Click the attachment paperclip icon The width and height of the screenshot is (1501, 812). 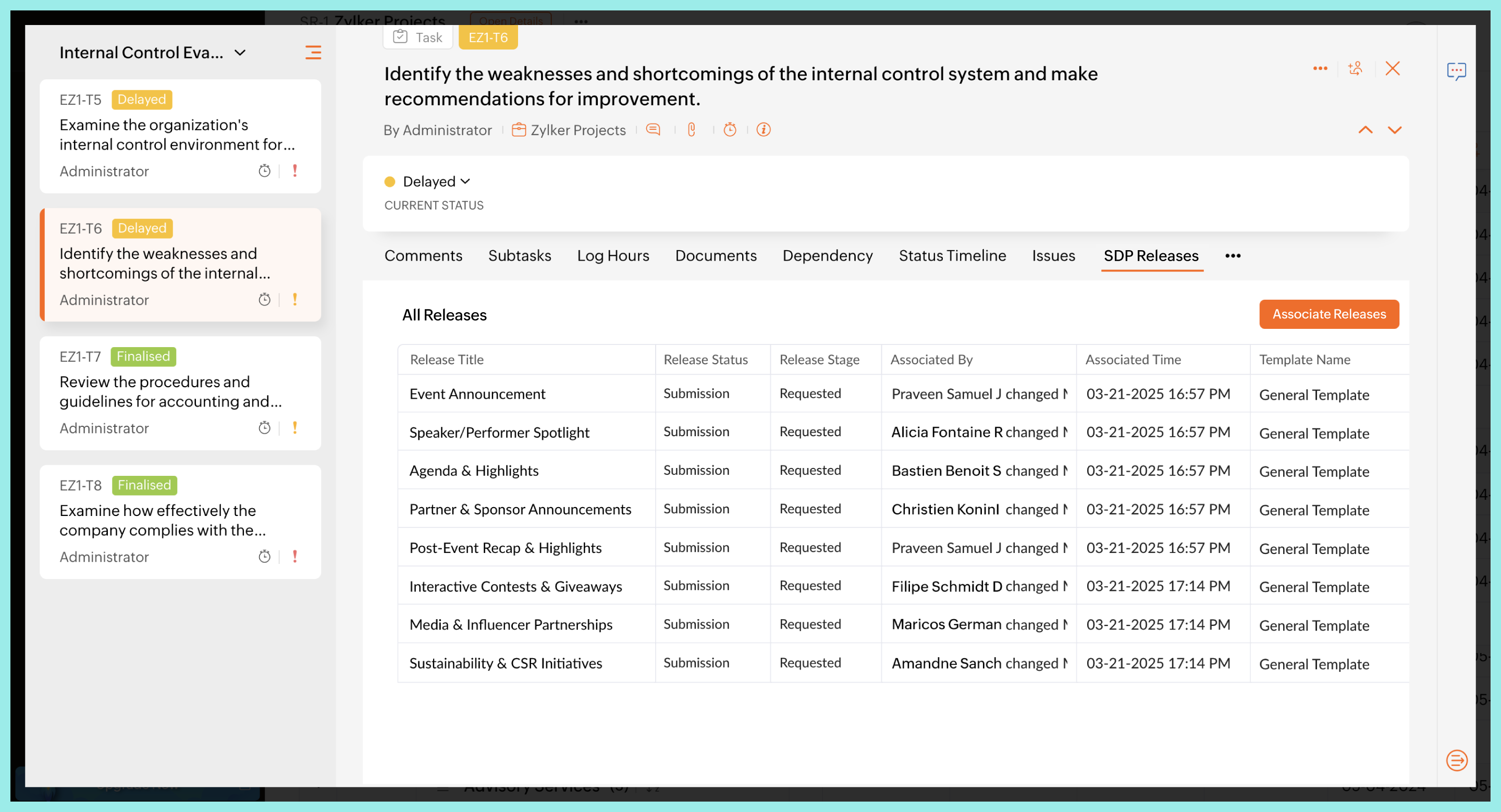tap(691, 129)
